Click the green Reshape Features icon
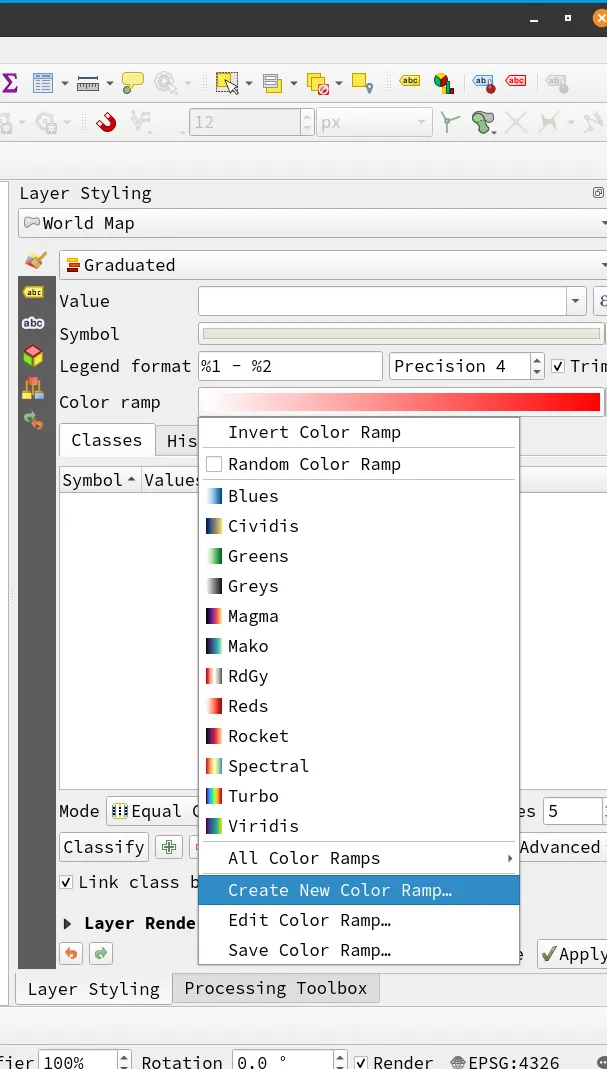 click(484, 123)
